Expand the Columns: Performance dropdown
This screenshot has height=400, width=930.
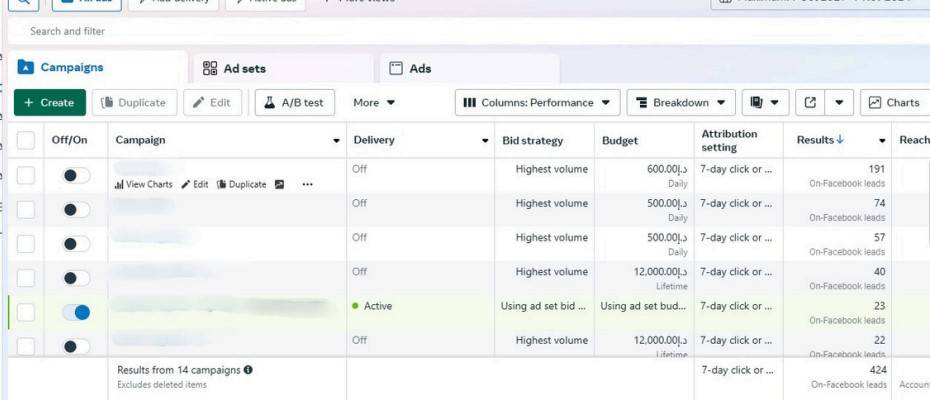click(x=538, y=103)
